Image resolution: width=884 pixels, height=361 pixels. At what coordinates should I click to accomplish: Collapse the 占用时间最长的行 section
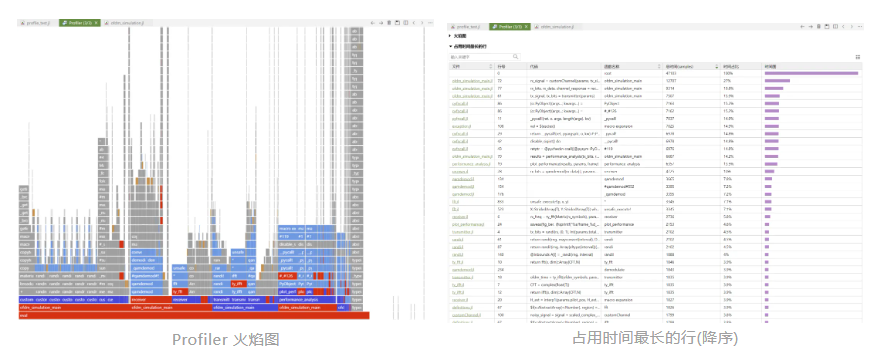tap(466, 46)
